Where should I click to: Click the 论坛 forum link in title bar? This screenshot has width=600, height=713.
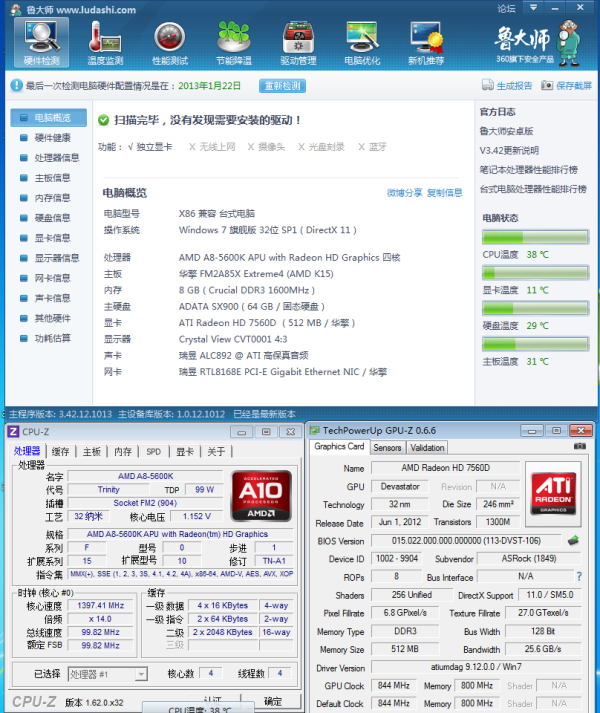tap(506, 8)
